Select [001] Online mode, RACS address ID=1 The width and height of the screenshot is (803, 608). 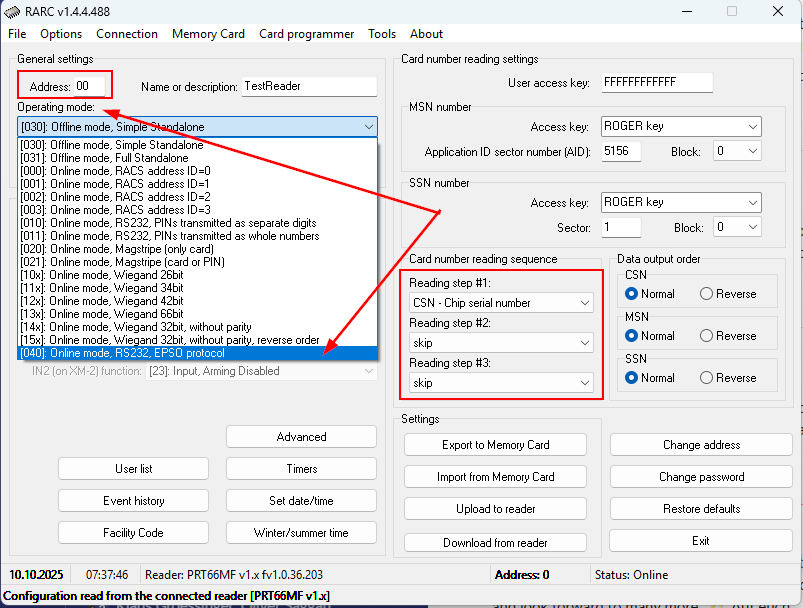click(198, 184)
